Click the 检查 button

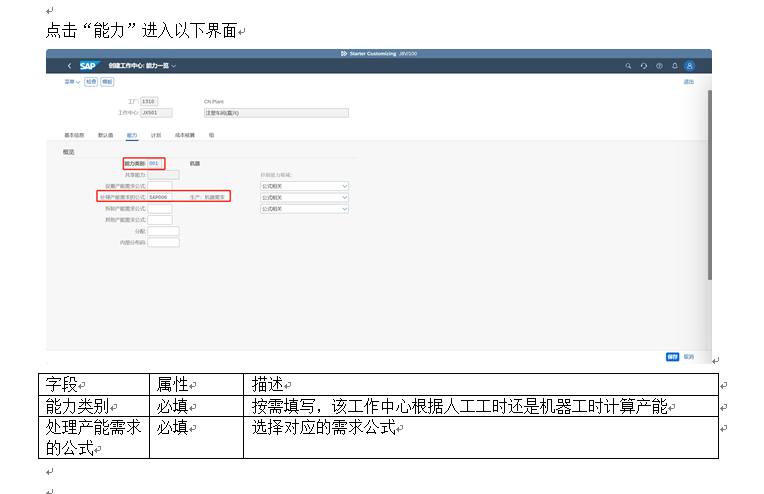tap(91, 82)
